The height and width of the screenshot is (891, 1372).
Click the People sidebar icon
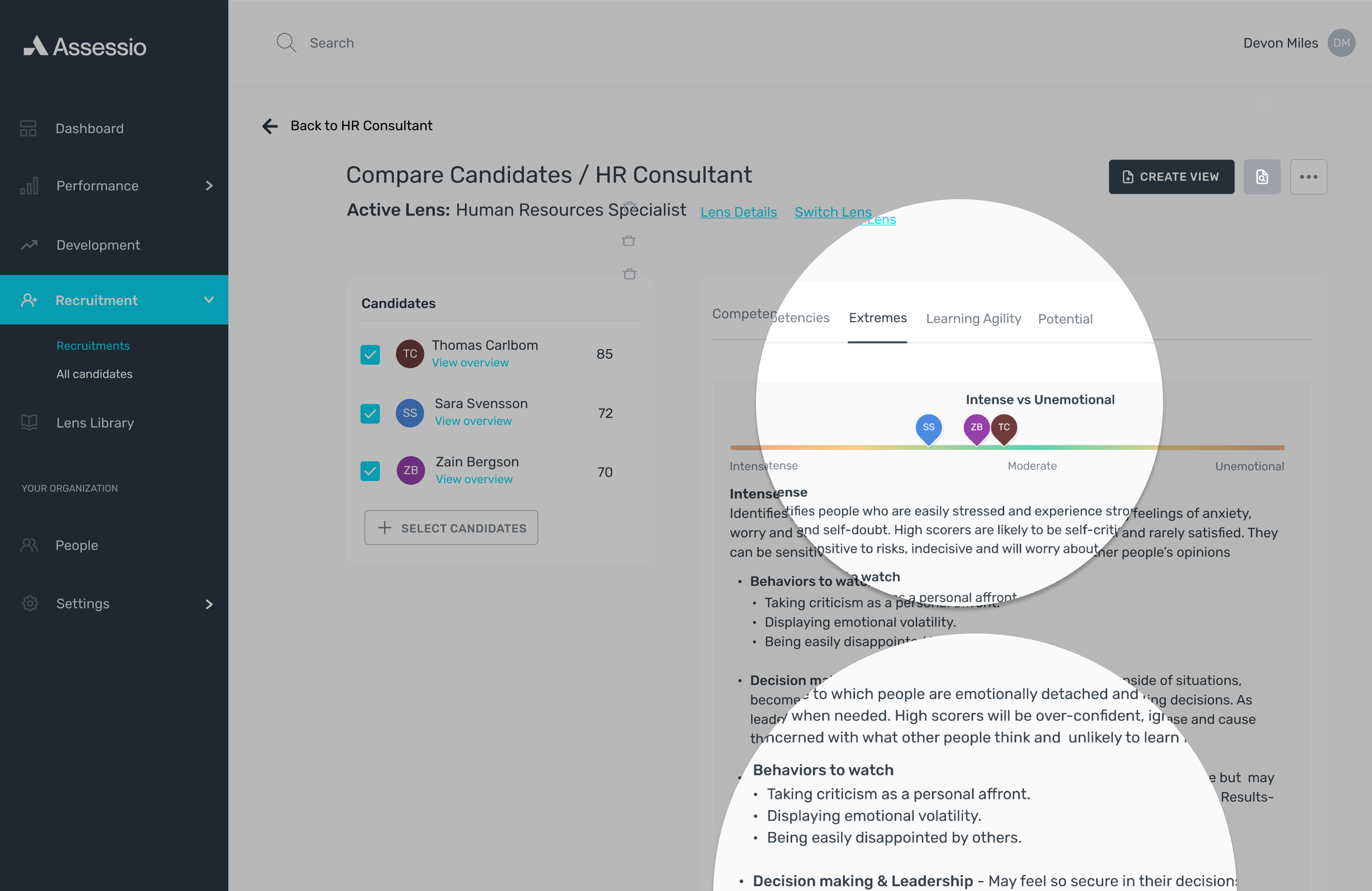click(x=29, y=545)
